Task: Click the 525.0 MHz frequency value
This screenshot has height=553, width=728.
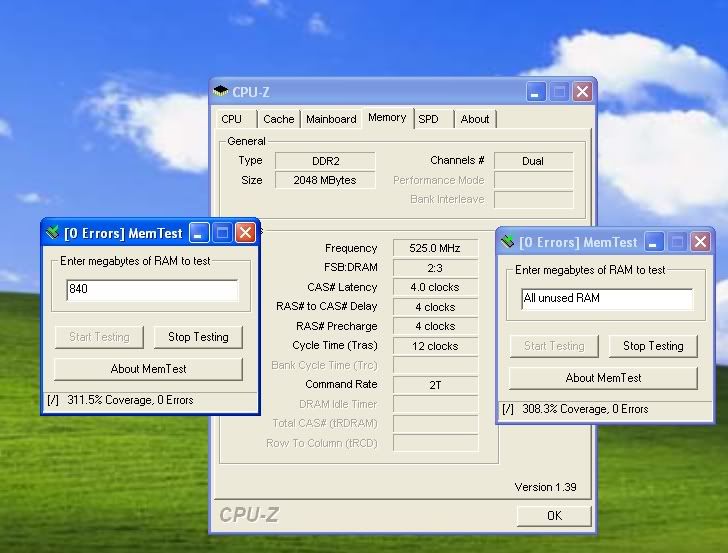Action: pos(436,248)
